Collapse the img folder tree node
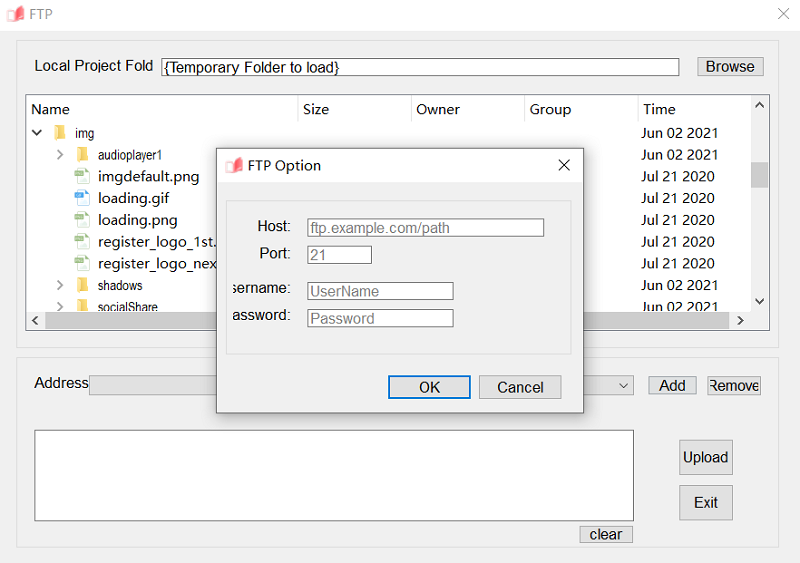The height and width of the screenshot is (563, 800). click(37, 133)
